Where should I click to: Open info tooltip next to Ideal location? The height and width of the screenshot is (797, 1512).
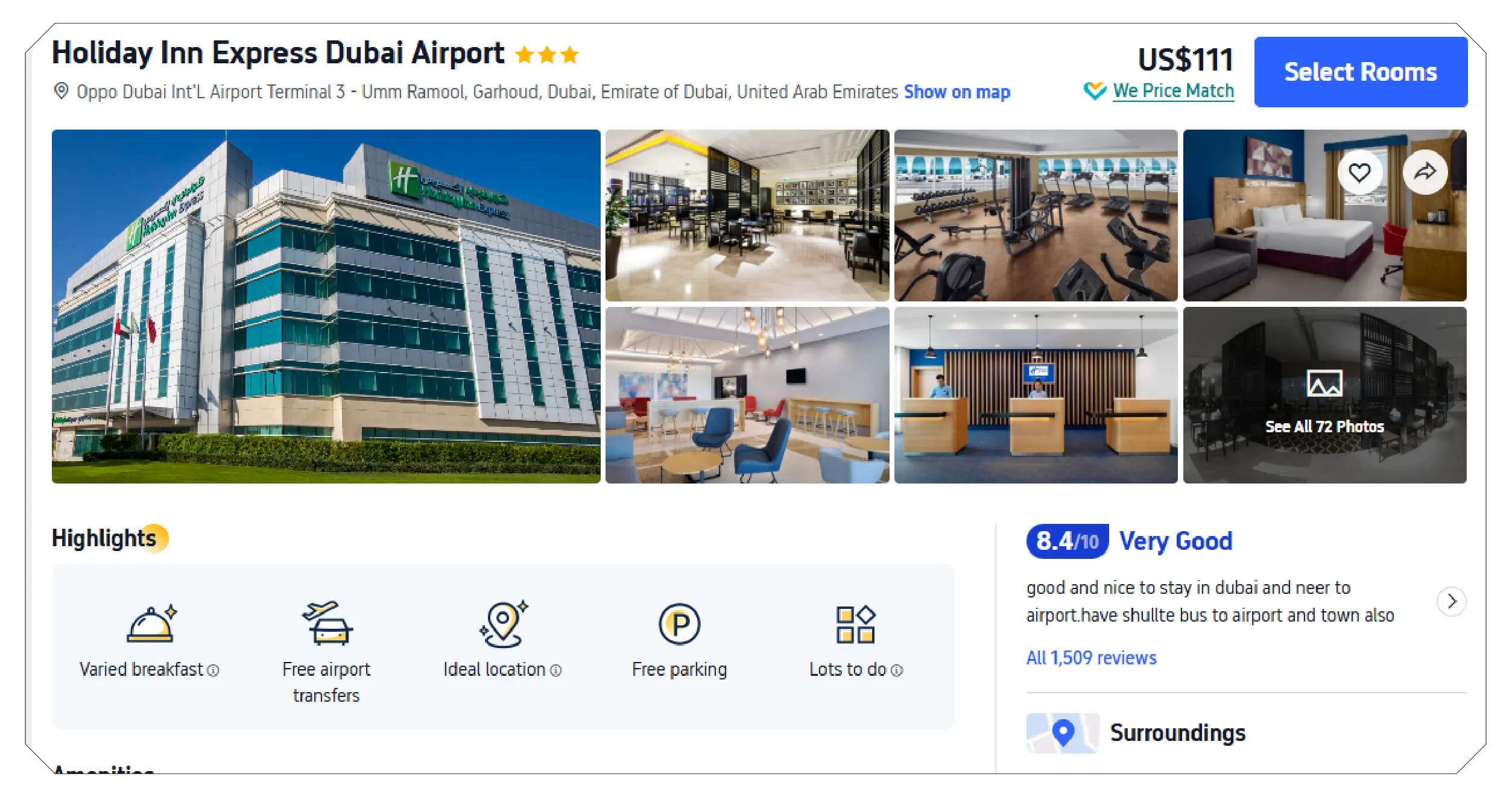(555, 670)
